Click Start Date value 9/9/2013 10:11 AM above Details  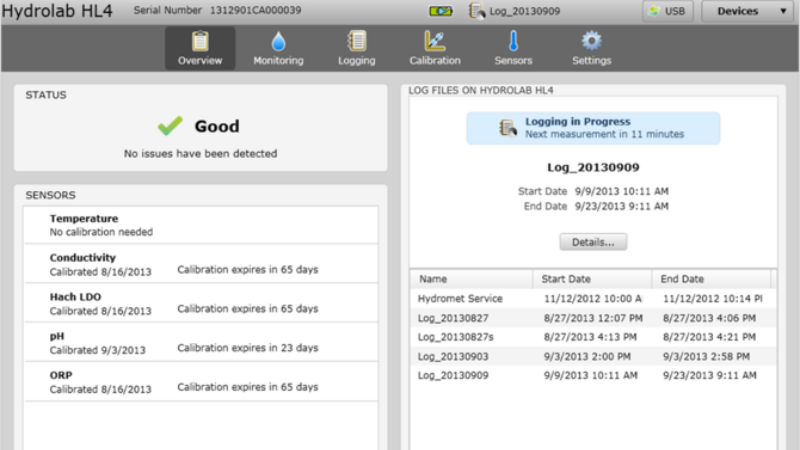pyautogui.click(x=621, y=191)
